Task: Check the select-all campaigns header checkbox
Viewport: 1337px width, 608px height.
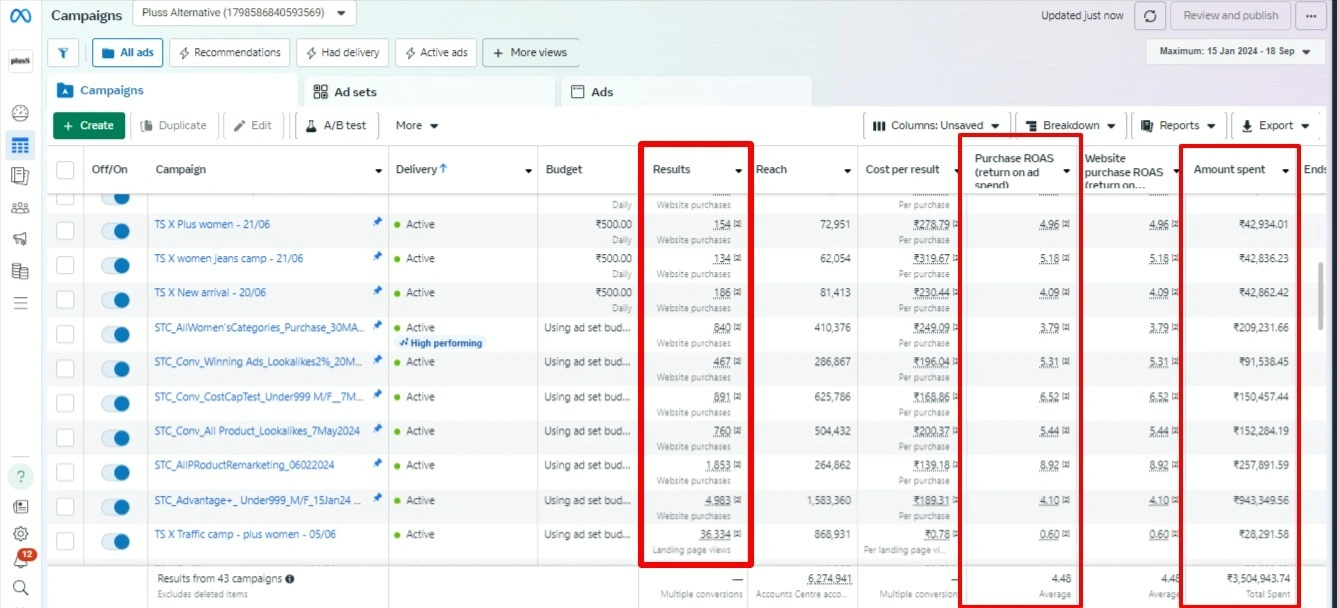Action: click(65, 170)
